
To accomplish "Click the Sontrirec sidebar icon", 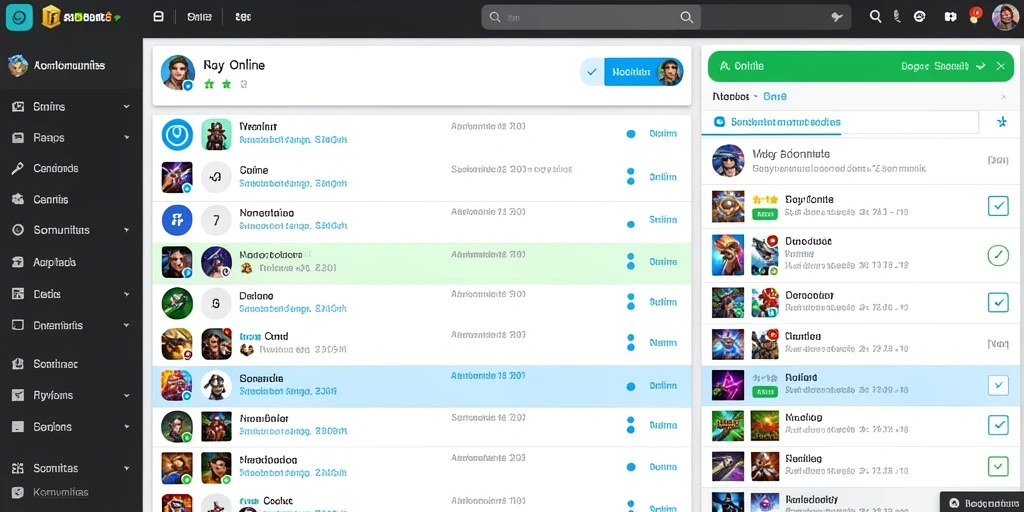I will pyautogui.click(x=18, y=364).
